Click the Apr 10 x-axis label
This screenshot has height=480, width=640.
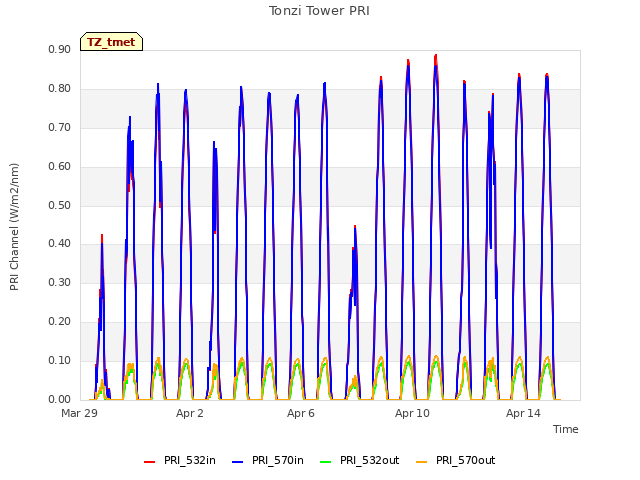pos(412,413)
